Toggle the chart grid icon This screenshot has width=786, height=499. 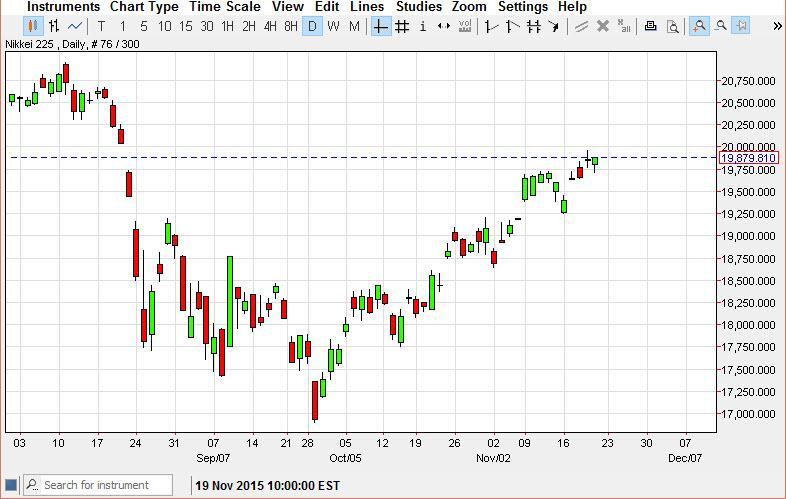(401, 26)
